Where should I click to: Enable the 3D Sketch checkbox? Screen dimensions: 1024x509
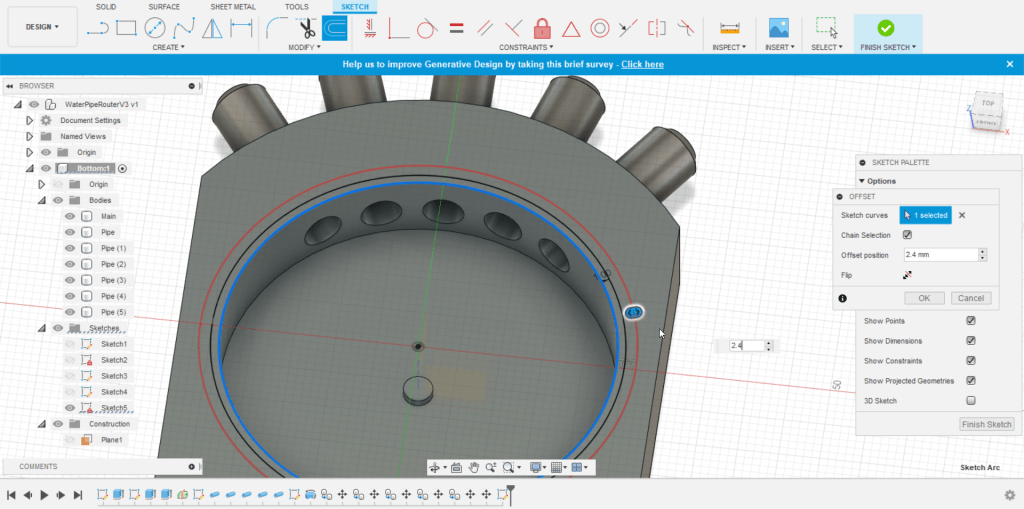click(970, 401)
